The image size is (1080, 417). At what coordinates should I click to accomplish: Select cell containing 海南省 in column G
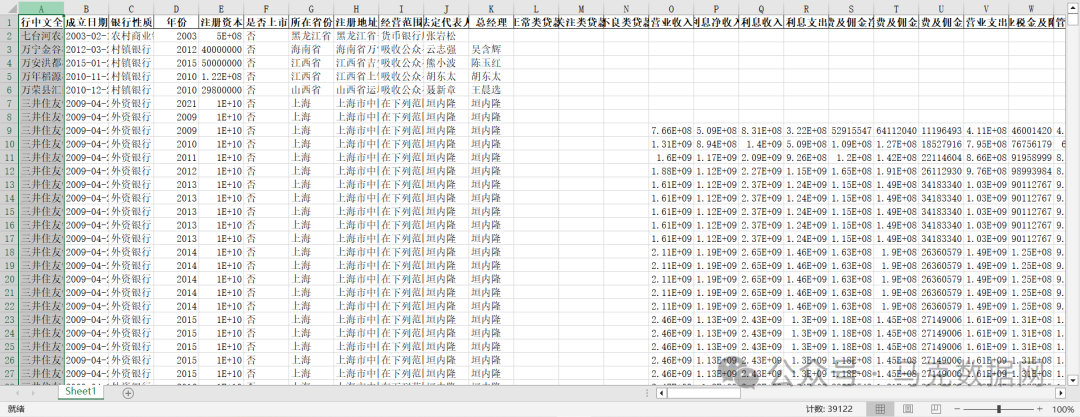click(311, 49)
